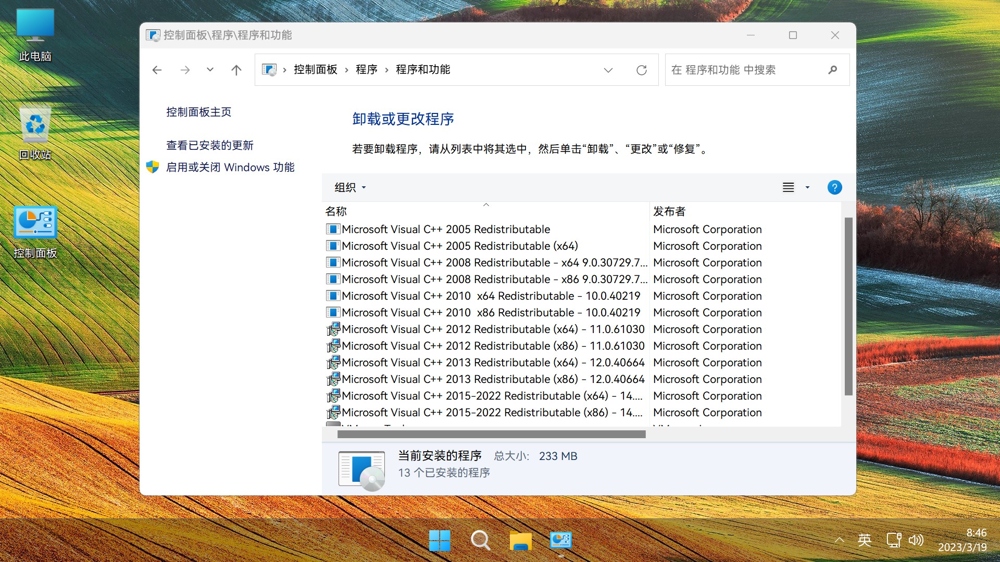
Task: Click the Up one level arrow
Action: pyautogui.click(x=236, y=70)
